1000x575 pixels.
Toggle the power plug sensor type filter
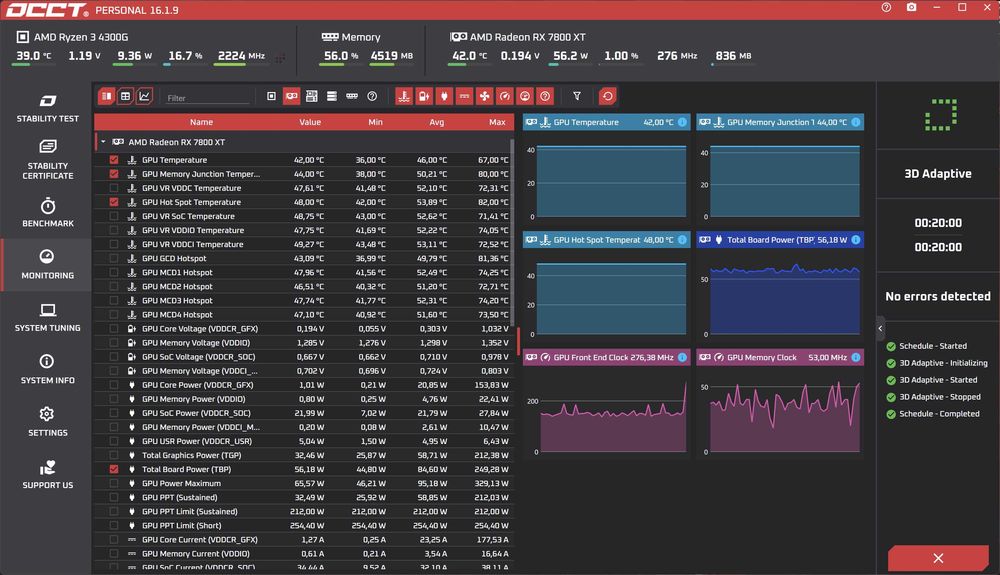coord(445,96)
